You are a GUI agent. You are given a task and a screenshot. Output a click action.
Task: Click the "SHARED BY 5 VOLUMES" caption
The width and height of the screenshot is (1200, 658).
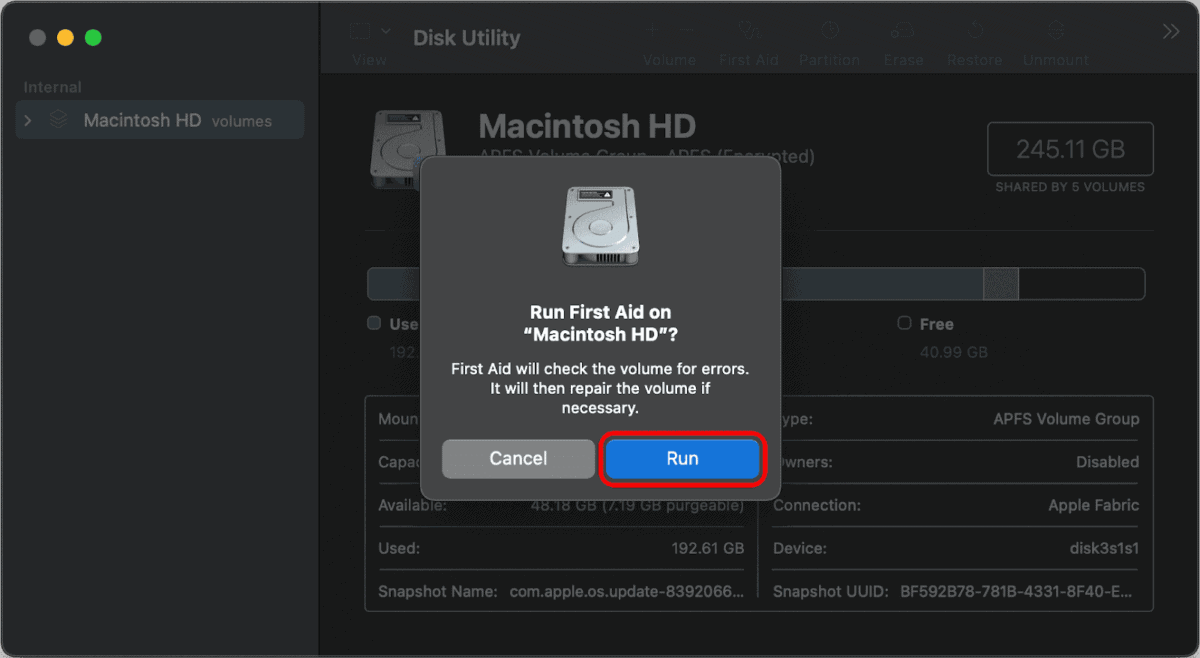pyautogui.click(x=1070, y=187)
